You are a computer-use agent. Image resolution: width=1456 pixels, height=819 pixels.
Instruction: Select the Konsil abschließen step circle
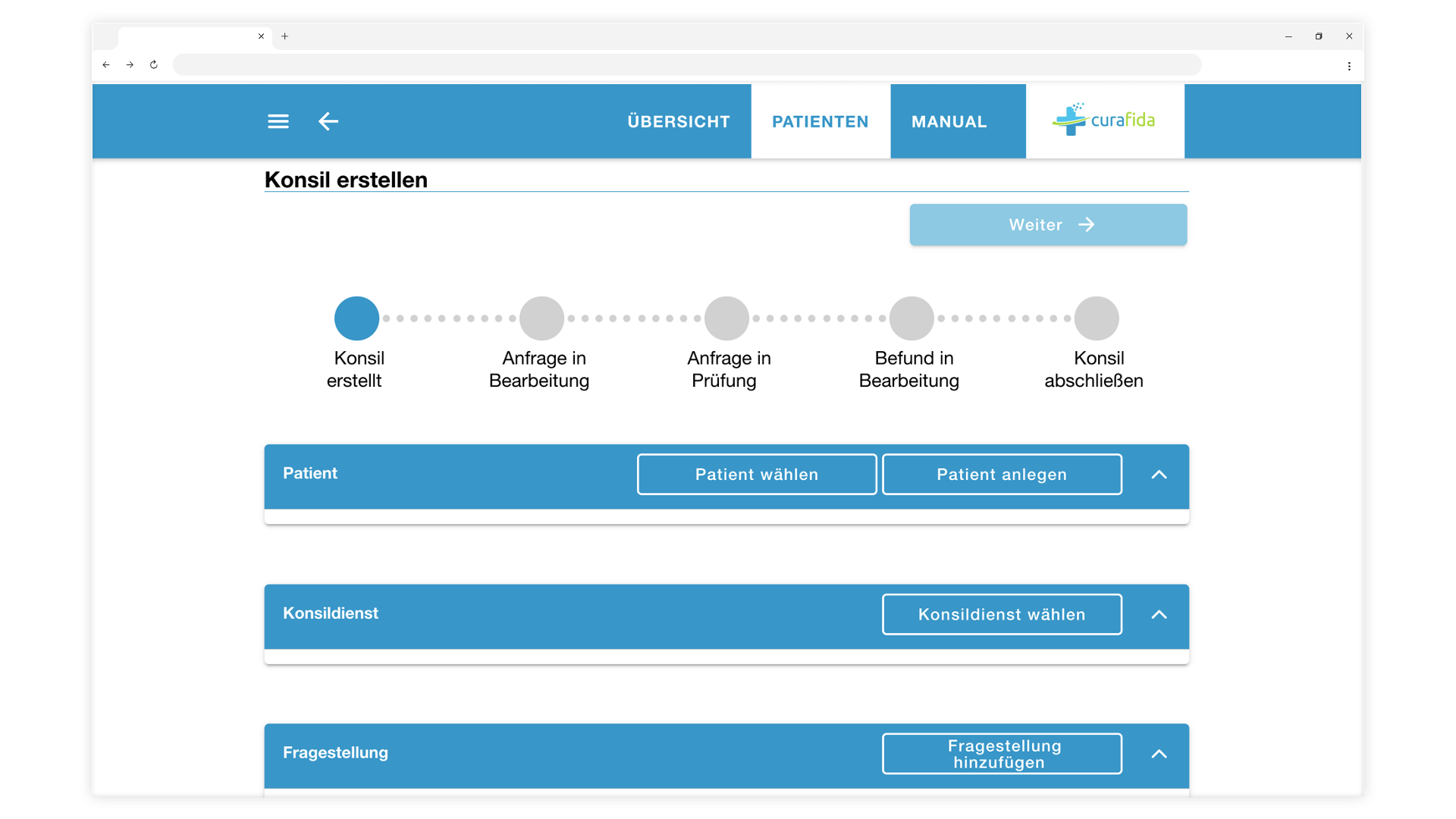(x=1097, y=318)
